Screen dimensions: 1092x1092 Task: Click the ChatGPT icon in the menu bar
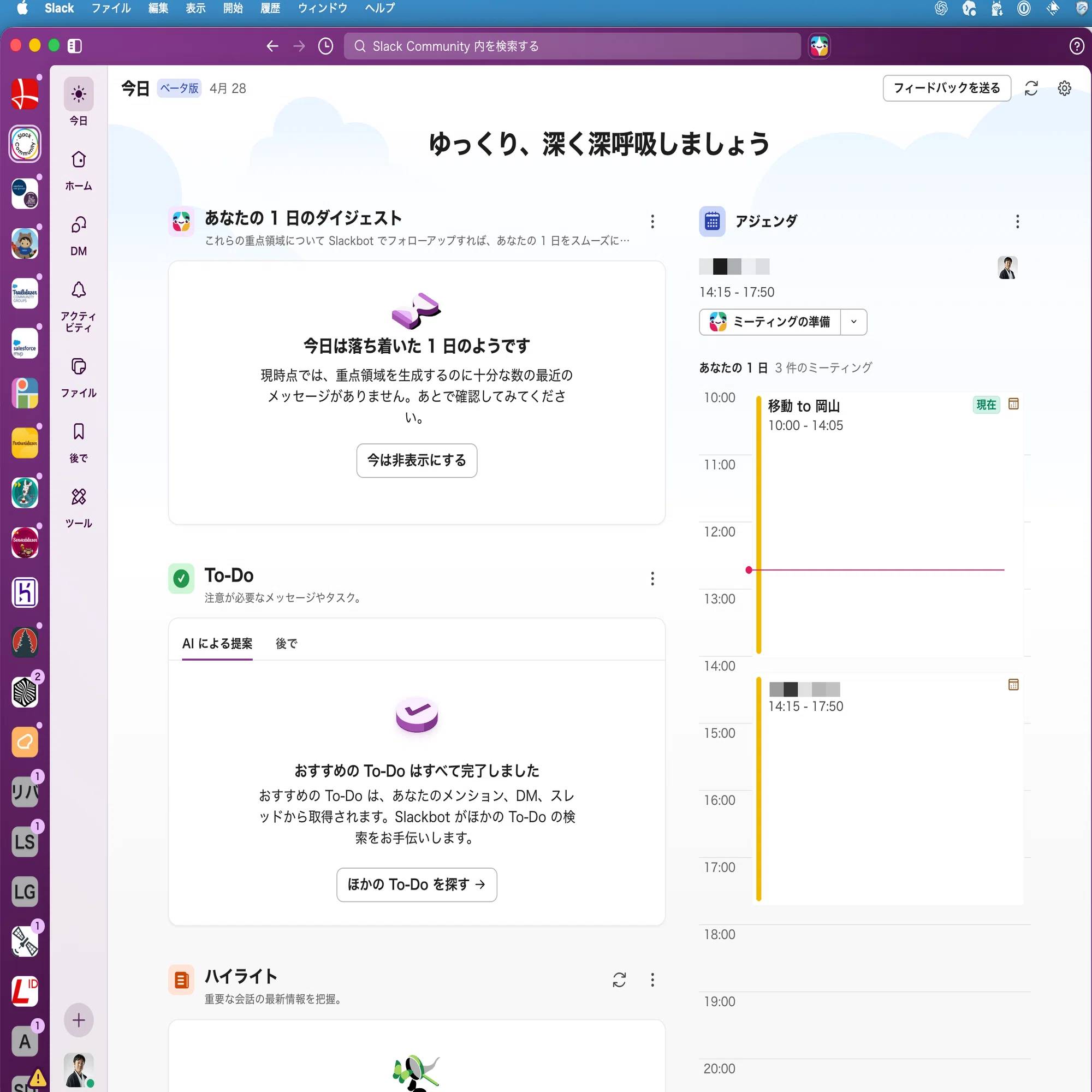tap(941, 8)
